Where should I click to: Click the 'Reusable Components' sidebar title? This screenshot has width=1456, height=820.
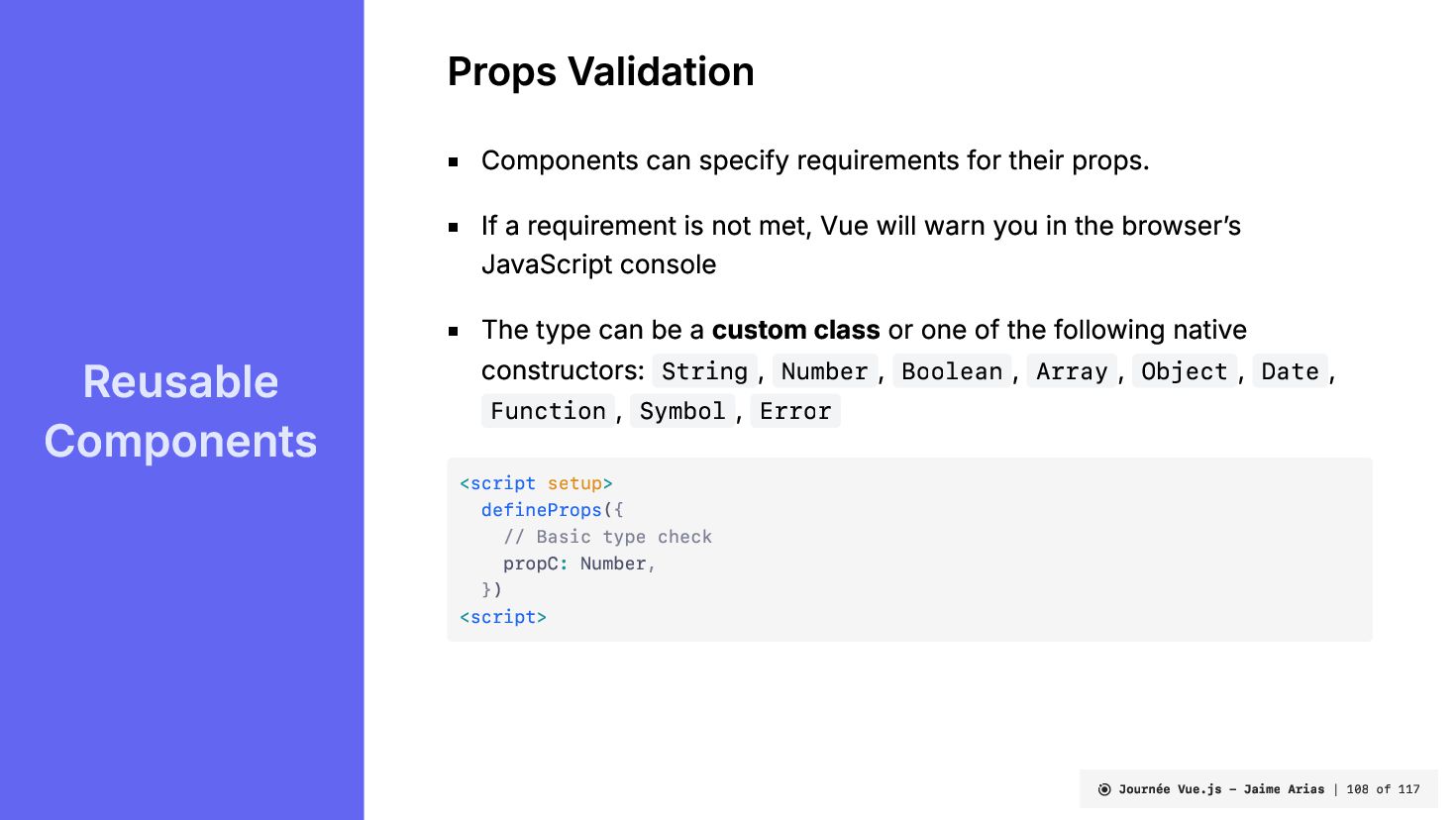(180, 411)
